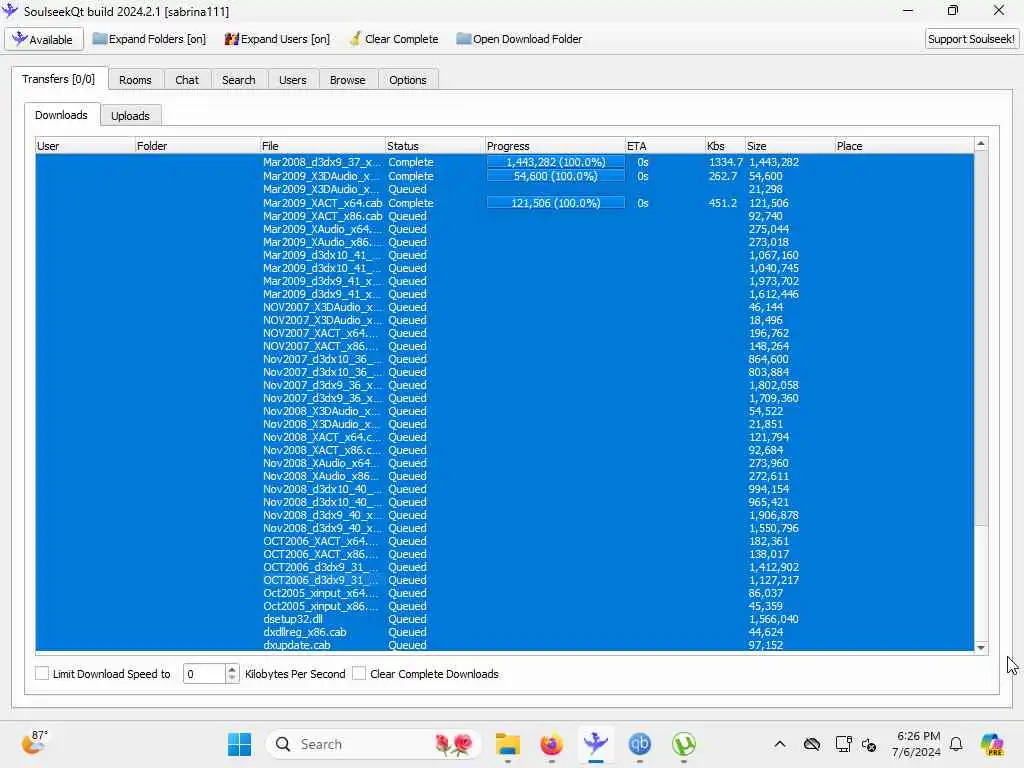The width and height of the screenshot is (1024, 768).
Task: Select the Mar2009_XACT_x86.cab file row
Action: tap(504, 216)
